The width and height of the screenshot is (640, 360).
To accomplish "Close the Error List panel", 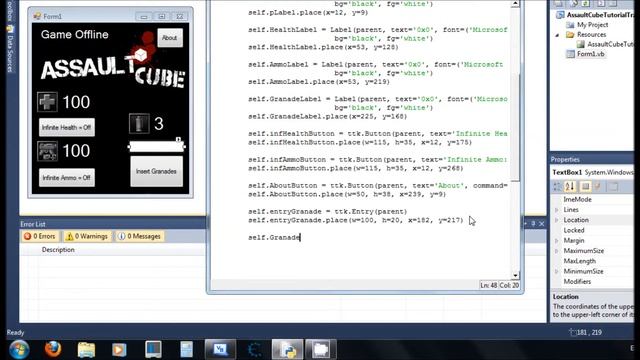I will click(542, 224).
